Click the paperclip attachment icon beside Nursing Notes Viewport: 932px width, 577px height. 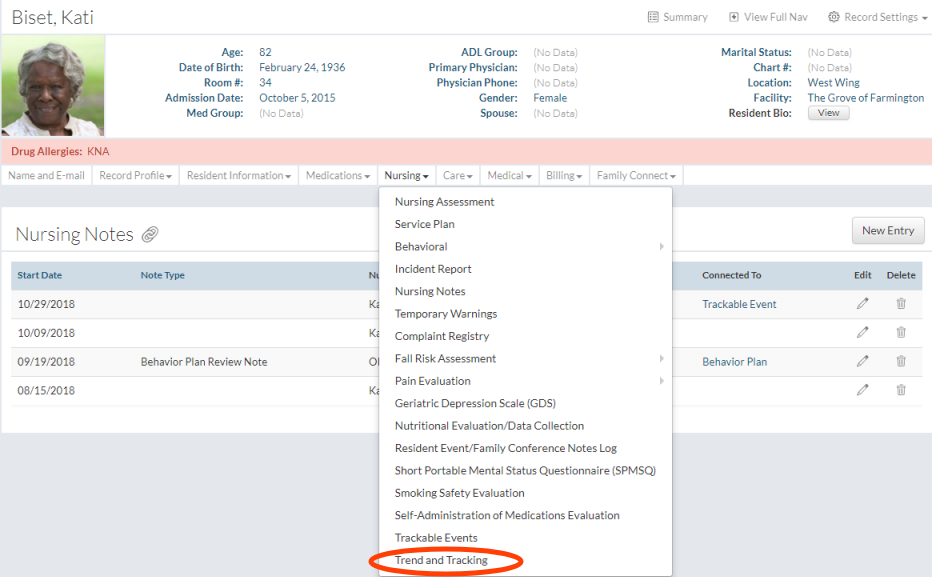pyautogui.click(x=150, y=235)
